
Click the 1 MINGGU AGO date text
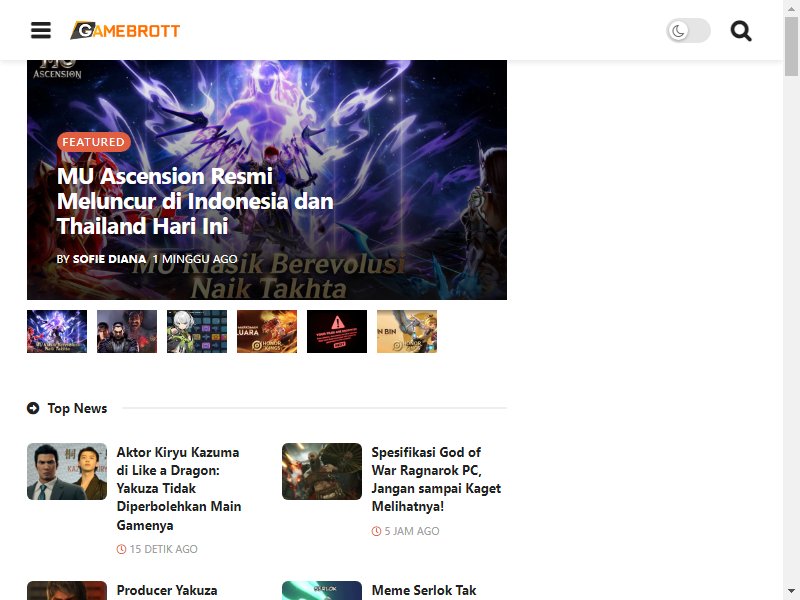click(x=195, y=259)
